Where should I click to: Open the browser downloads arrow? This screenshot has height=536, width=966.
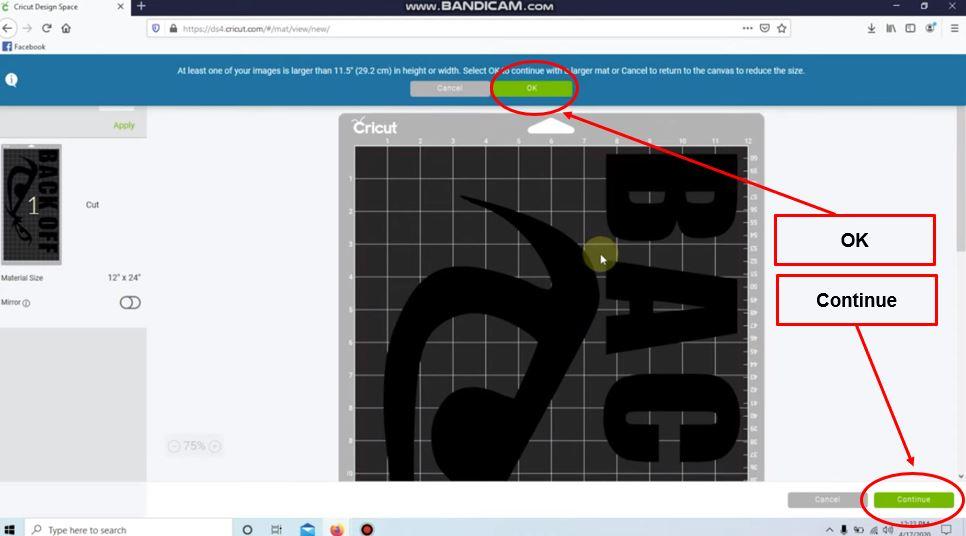(x=871, y=28)
